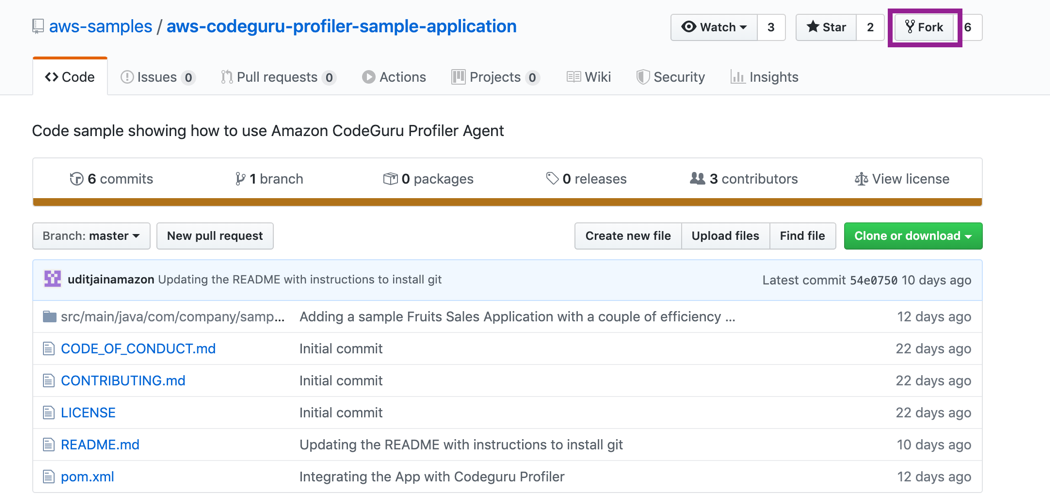Viewport: 1050px width, 499px height.
Task: Click '12 days ago' in pom.xml row
Action: click(934, 477)
